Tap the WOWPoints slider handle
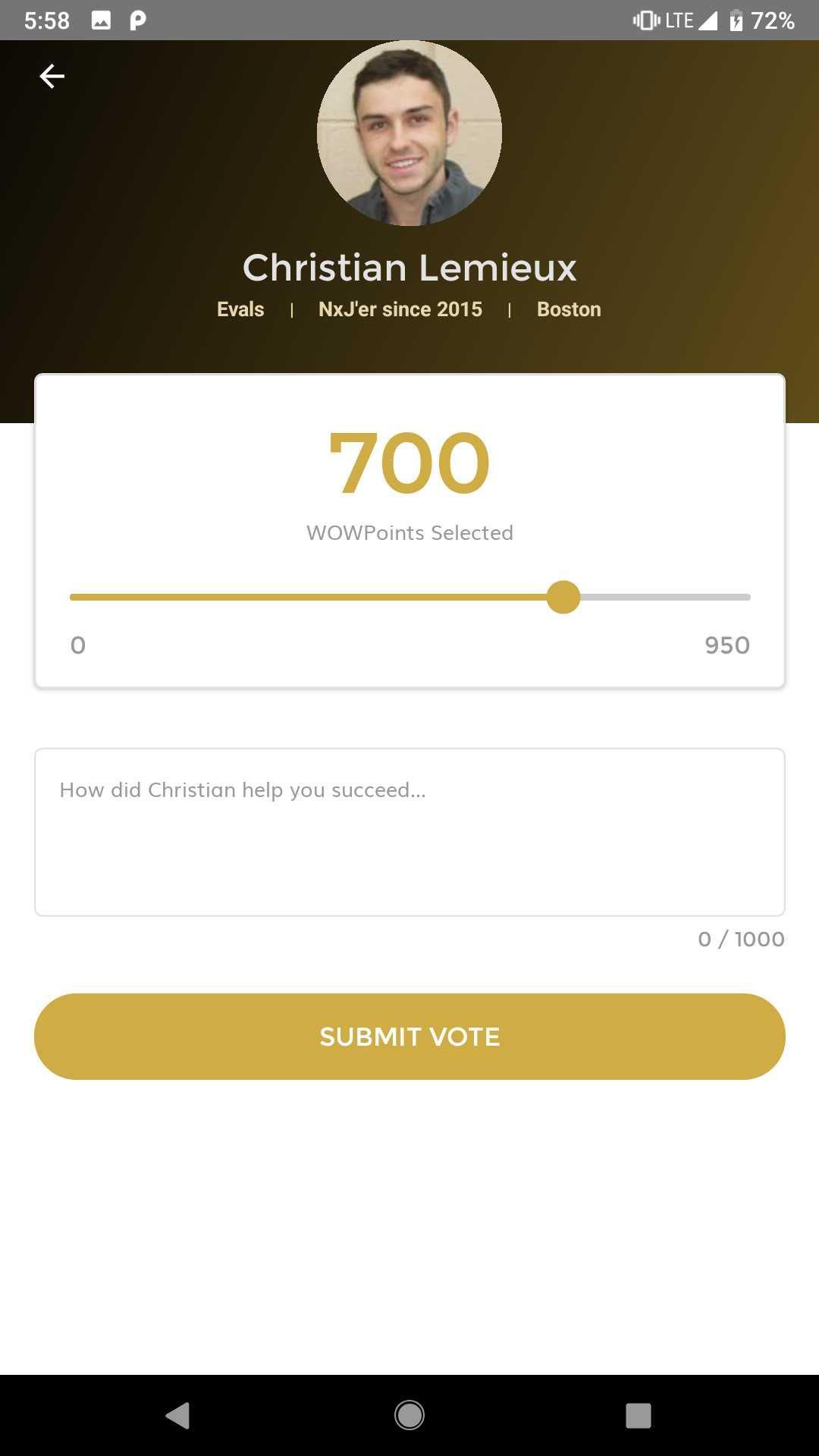 563,598
